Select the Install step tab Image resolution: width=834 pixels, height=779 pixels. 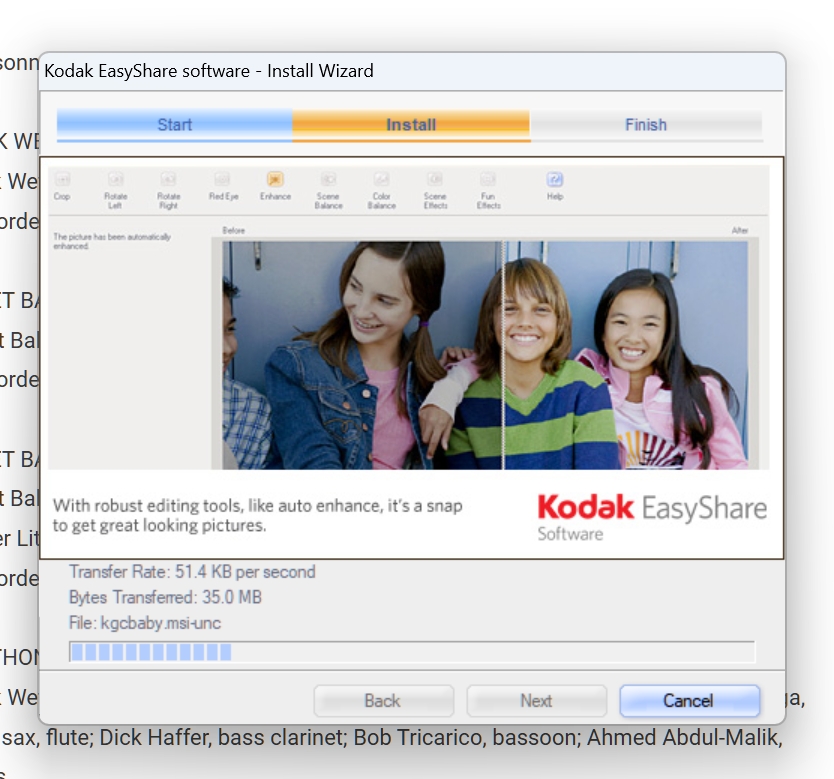pos(411,125)
